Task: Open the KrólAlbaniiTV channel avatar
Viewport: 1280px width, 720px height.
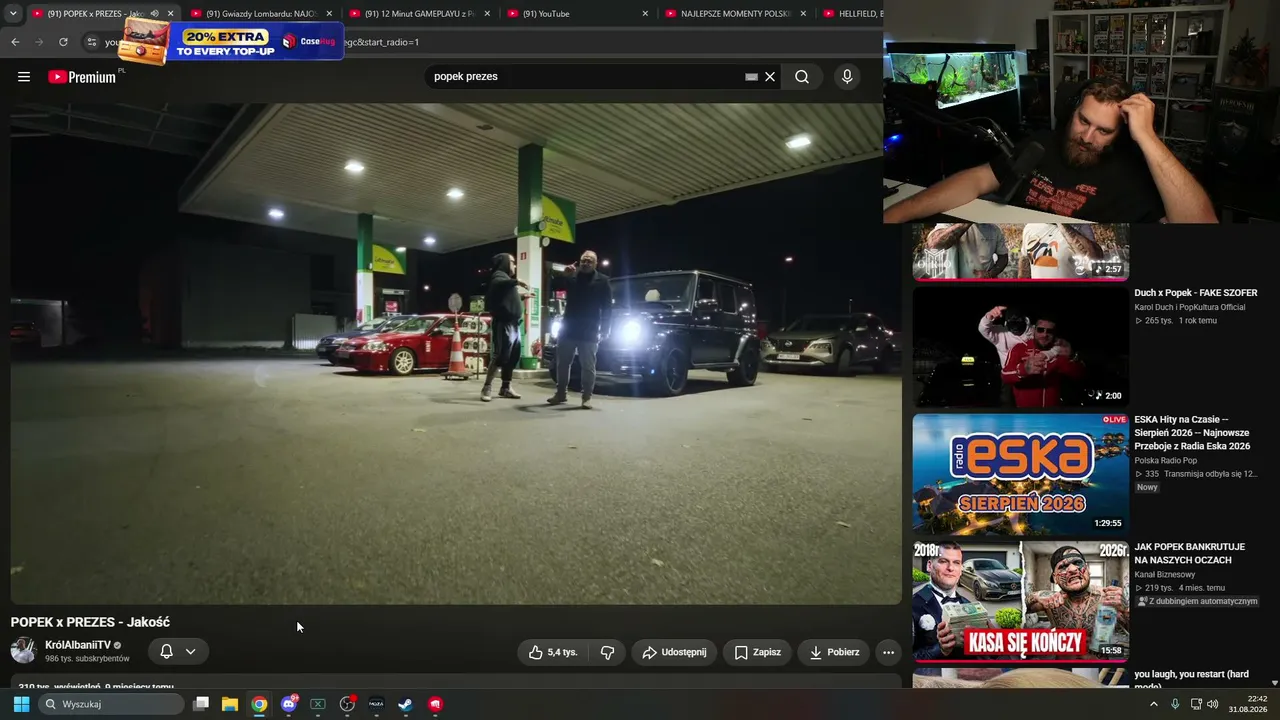Action: pyautogui.click(x=23, y=651)
